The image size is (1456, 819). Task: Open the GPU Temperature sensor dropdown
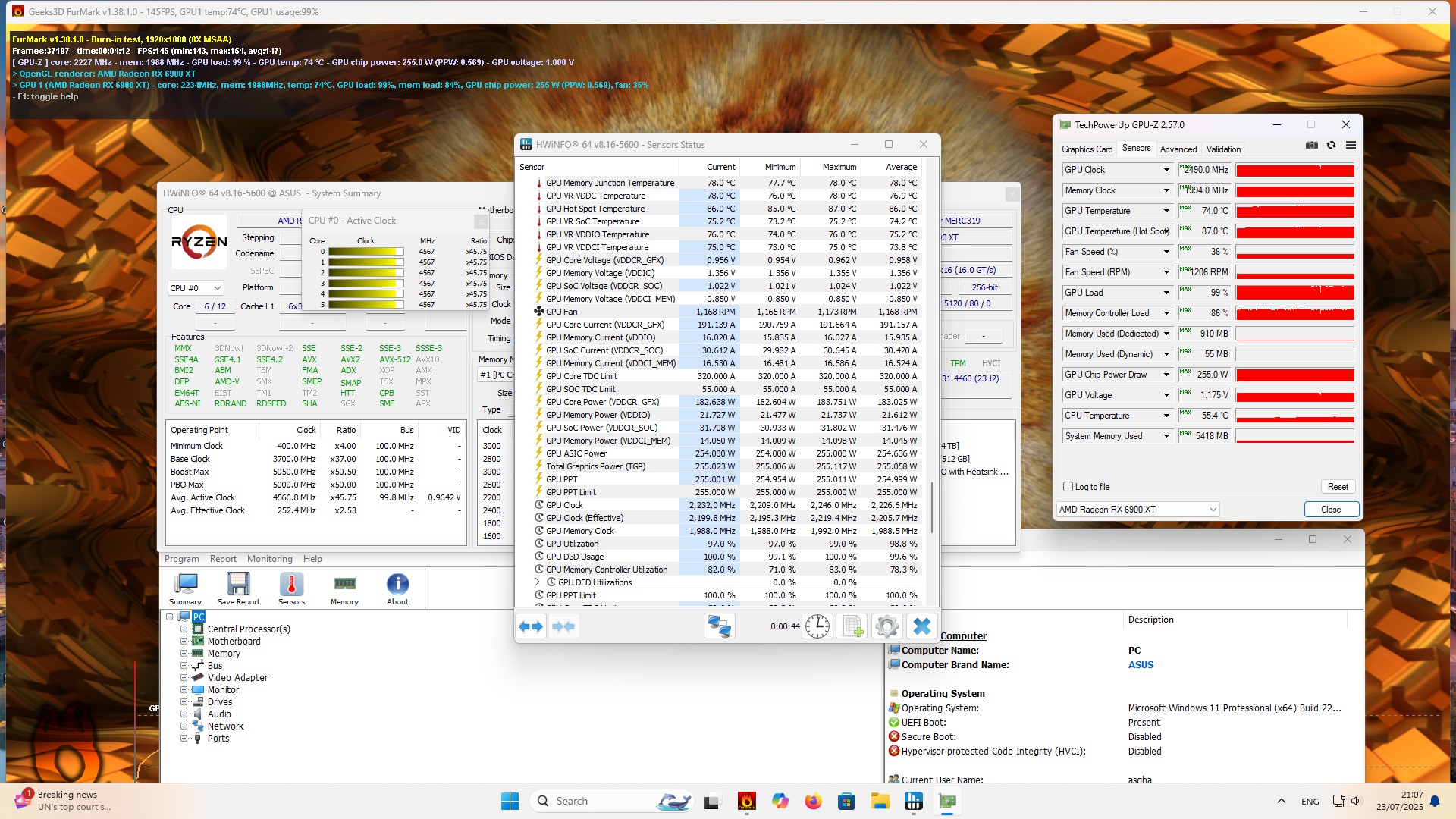[1166, 211]
